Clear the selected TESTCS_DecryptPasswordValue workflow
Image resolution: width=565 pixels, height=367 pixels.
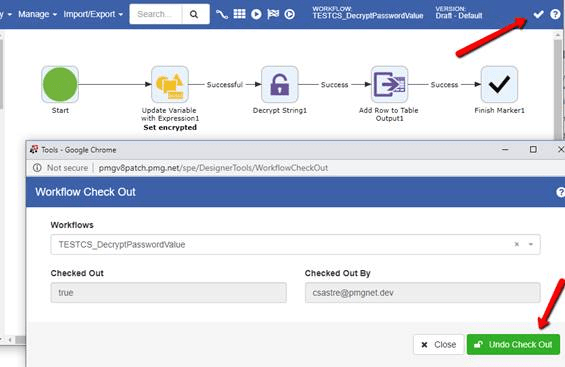click(x=517, y=244)
